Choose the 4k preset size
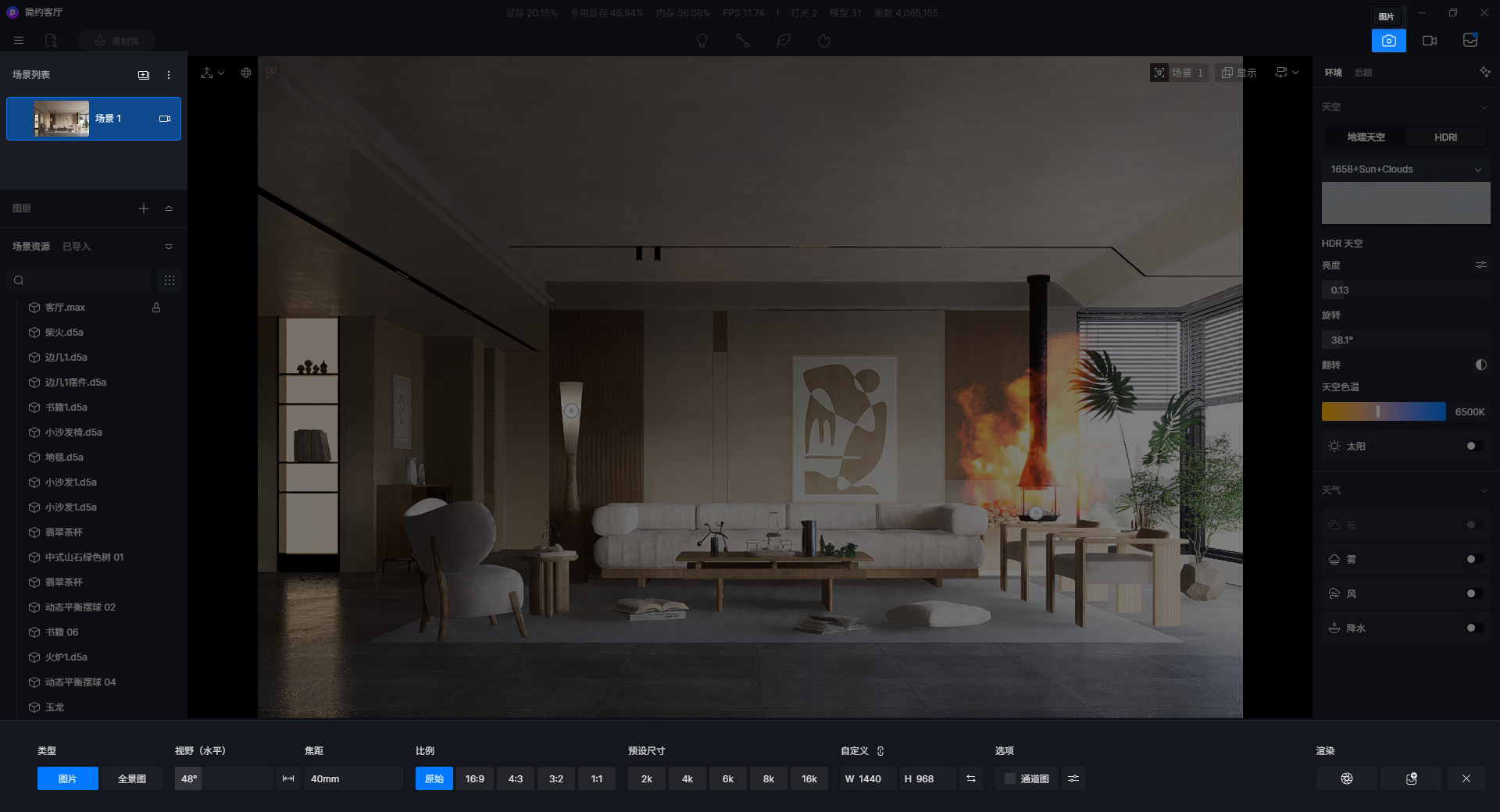This screenshot has height=812, width=1500. point(687,778)
